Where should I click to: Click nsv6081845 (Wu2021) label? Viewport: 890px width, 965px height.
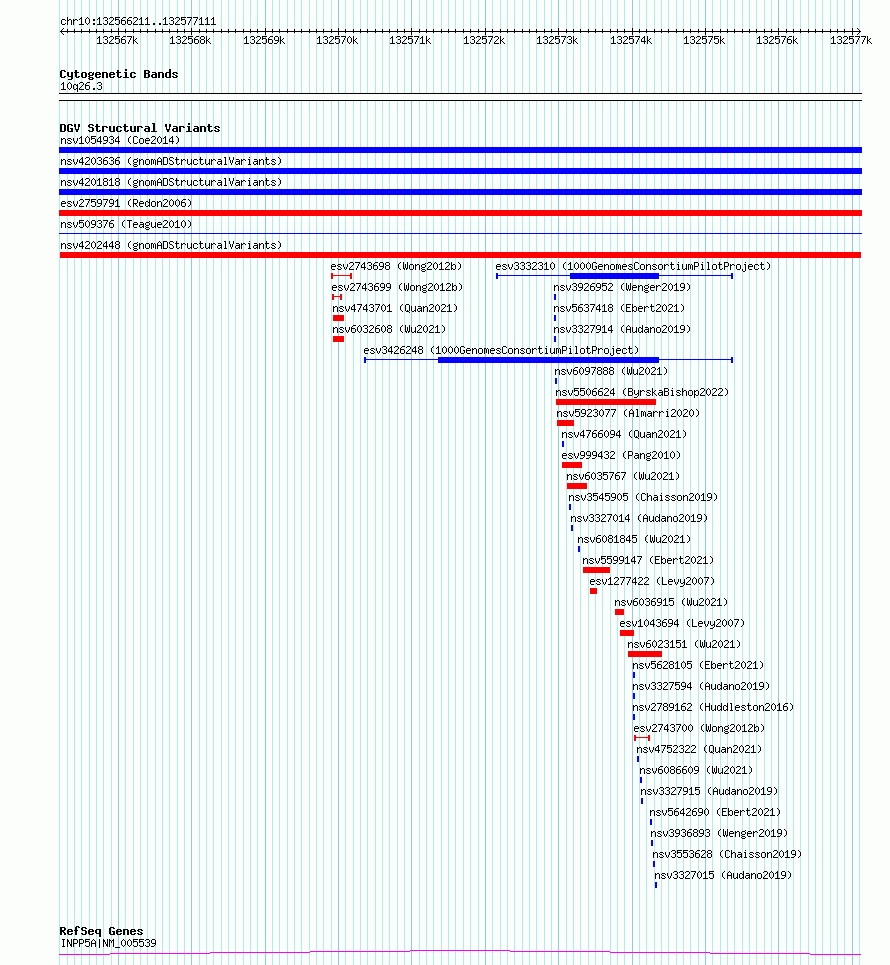pos(634,539)
